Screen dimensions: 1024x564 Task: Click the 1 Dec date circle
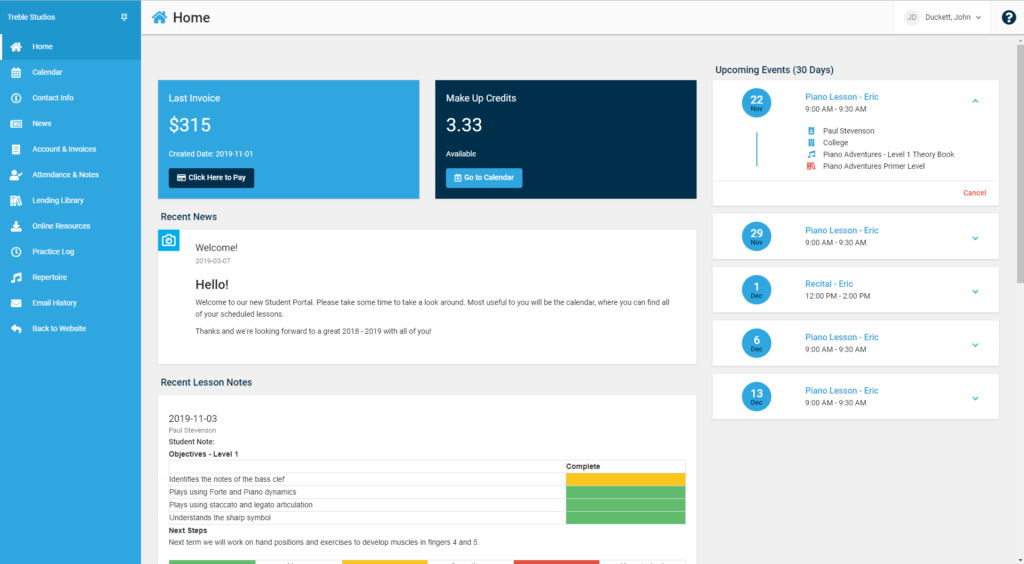[x=756, y=290]
